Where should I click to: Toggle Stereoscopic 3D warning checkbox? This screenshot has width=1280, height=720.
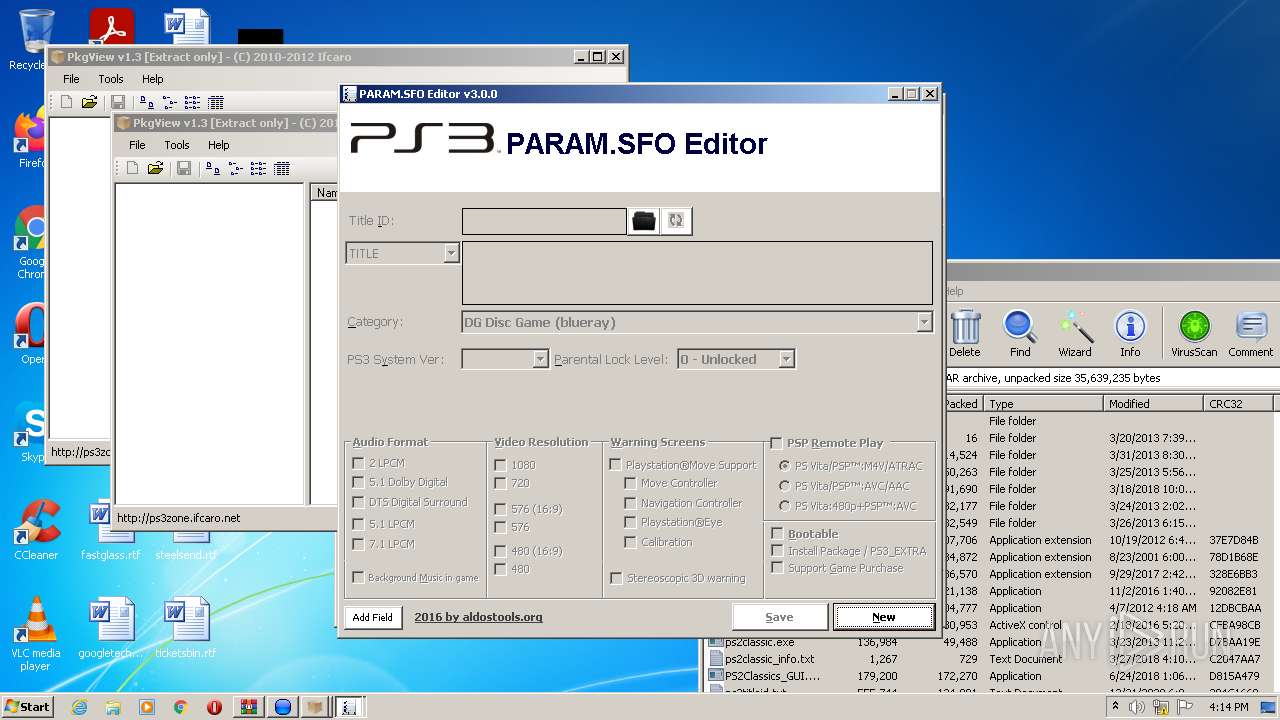click(616, 578)
